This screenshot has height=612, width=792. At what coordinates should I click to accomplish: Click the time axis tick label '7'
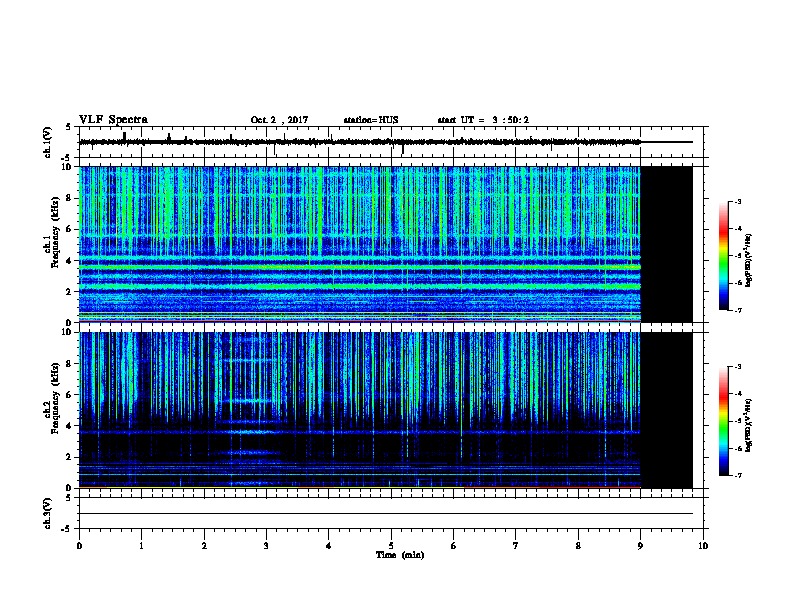pyautogui.click(x=516, y=546)
